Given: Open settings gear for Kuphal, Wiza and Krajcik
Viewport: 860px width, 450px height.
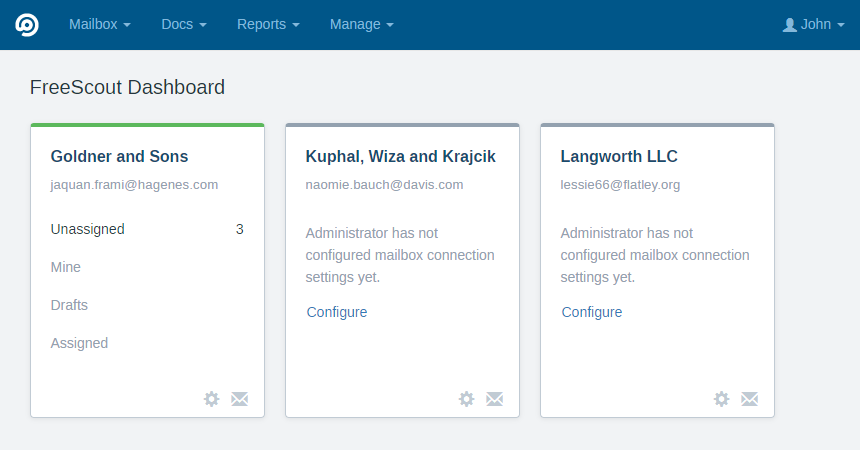Looking at the screenshot, I should coord(467,399).
